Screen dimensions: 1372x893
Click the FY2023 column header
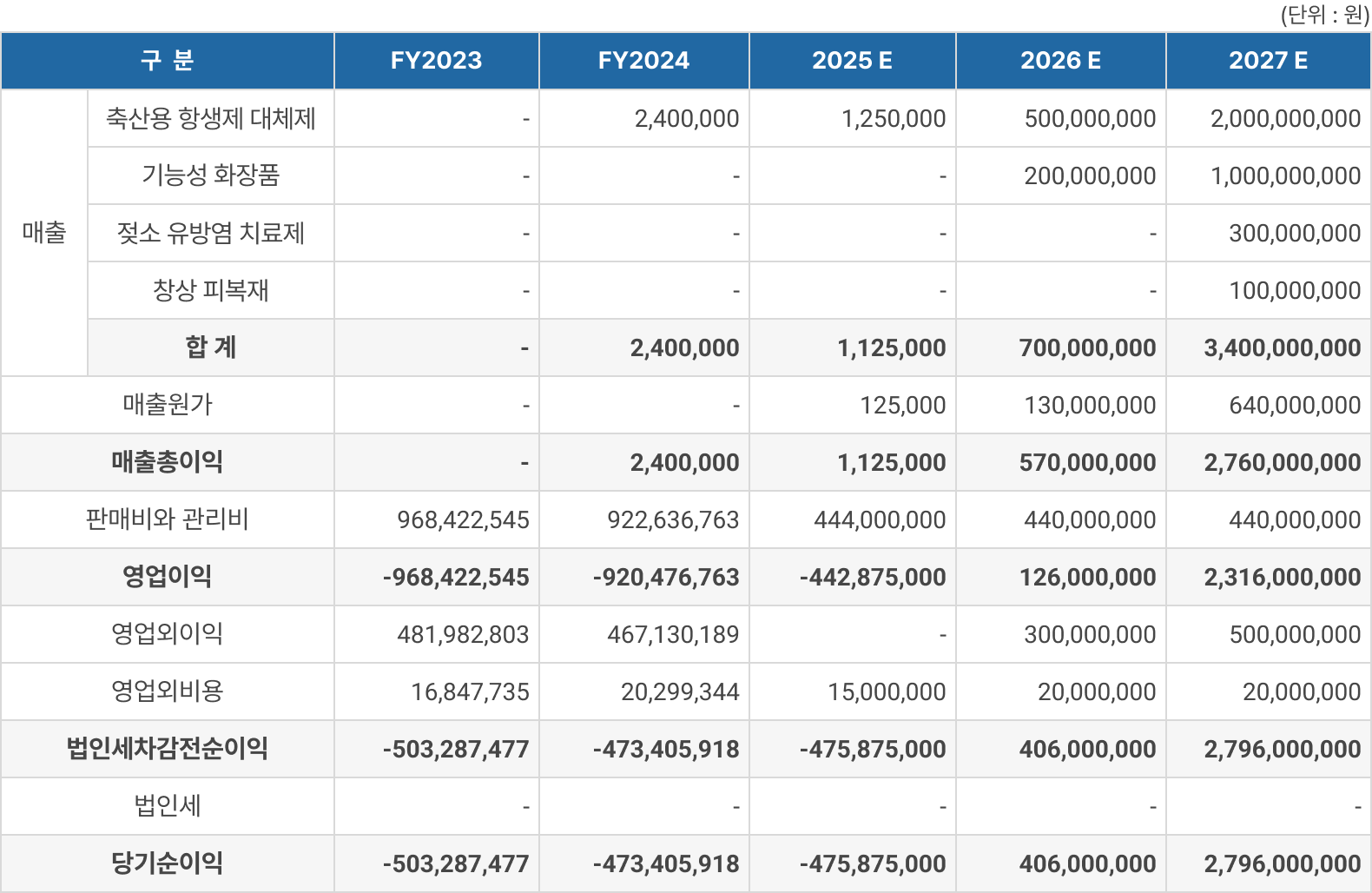point(436,61)
